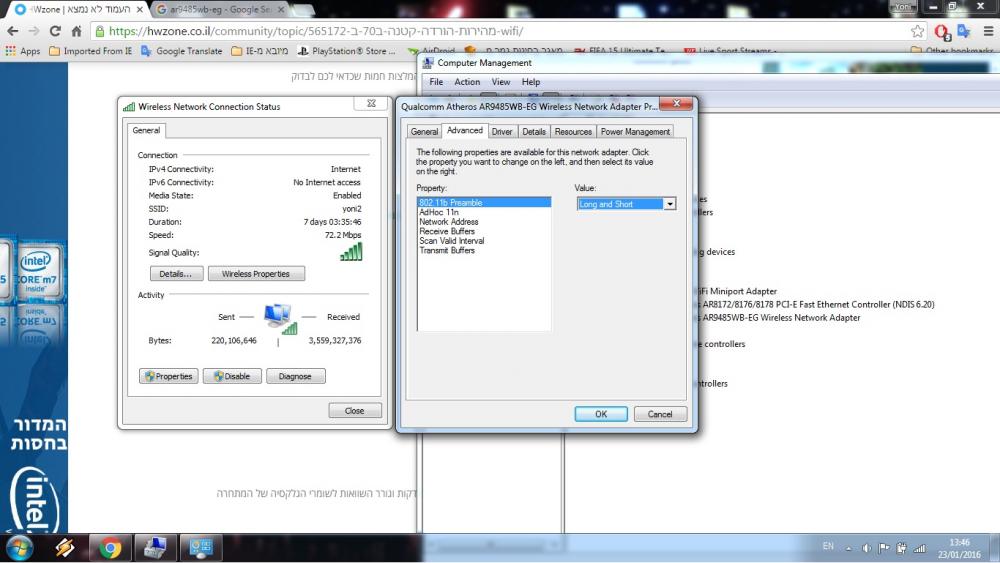Open the volume speaker tray icon
The image size is (1000, 563).
[x=866, y=548]
